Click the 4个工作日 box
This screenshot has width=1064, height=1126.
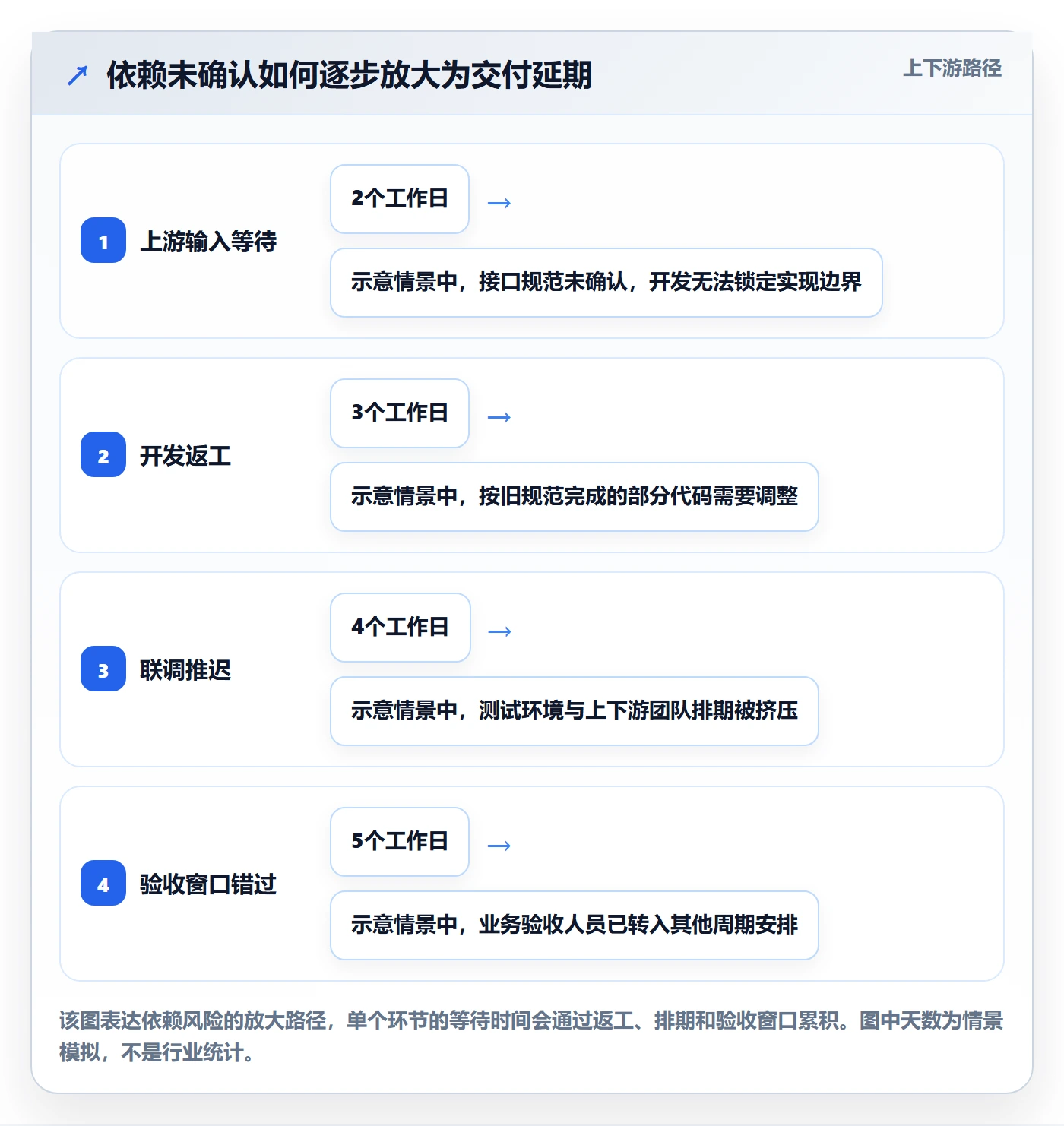tap(401, 628)
